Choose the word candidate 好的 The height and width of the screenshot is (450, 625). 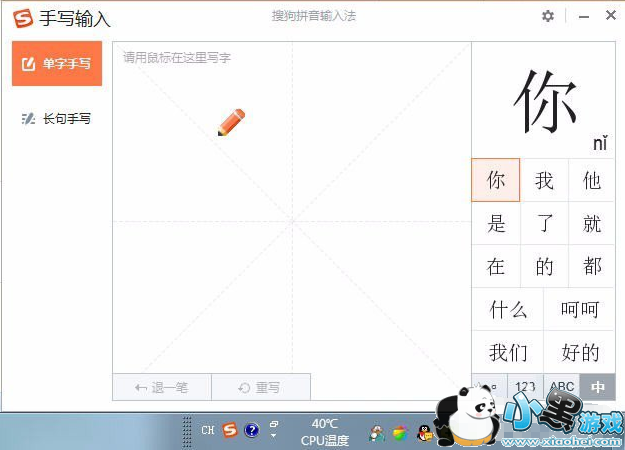click(x=580, y=352)
